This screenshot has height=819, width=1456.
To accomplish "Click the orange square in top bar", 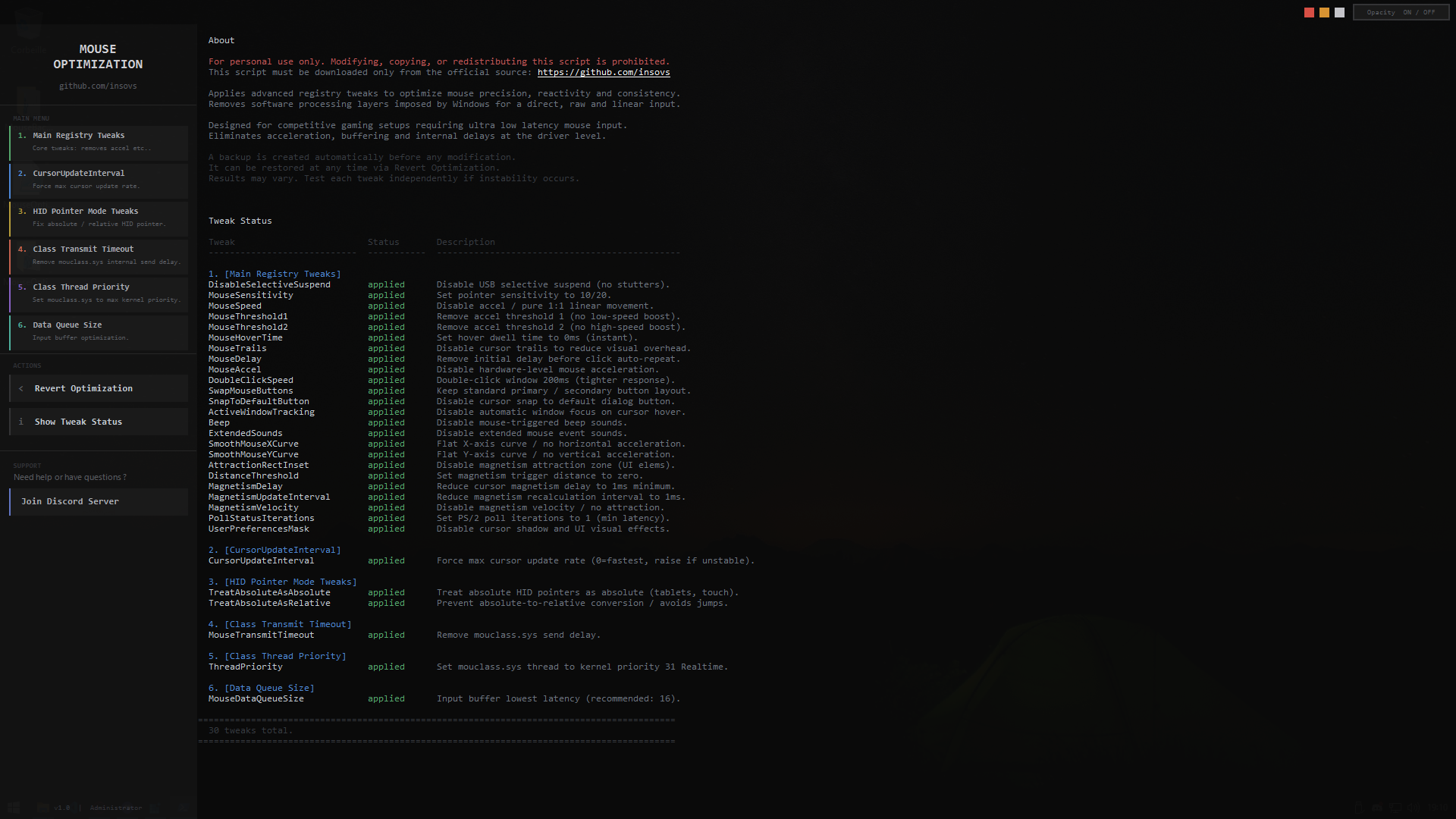I will pyautogui.click(x=1324, y=12).
